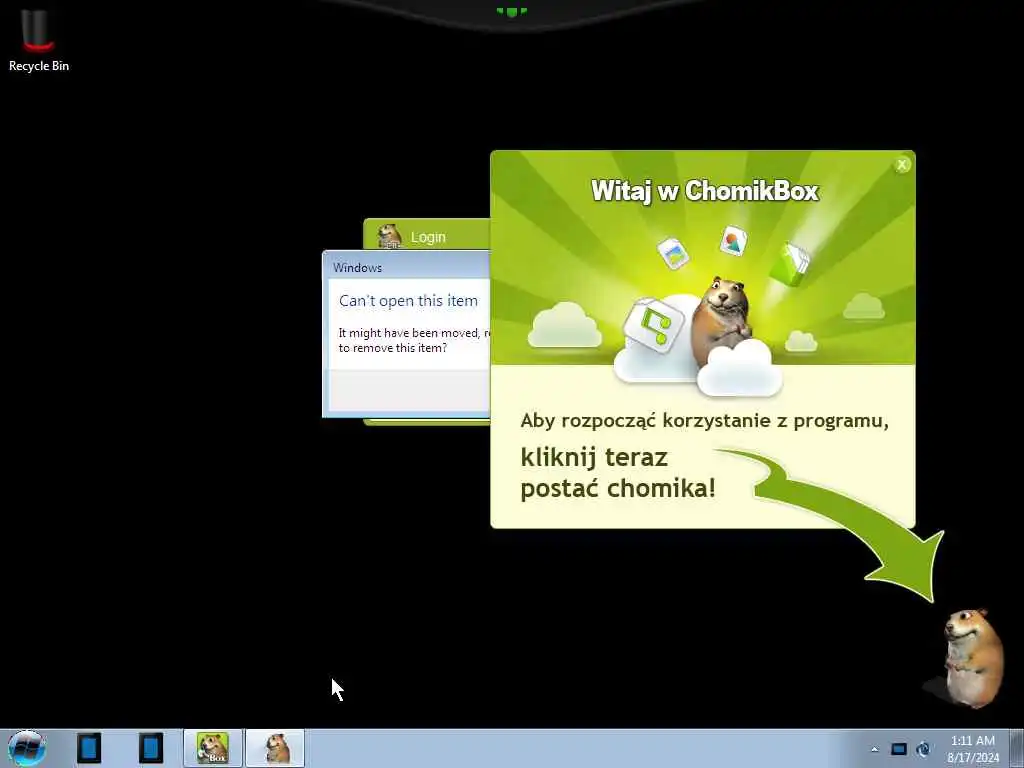Click the blue taskbar icon next to Start
This screenshot has height=768, width=1024.
point(89,748)
